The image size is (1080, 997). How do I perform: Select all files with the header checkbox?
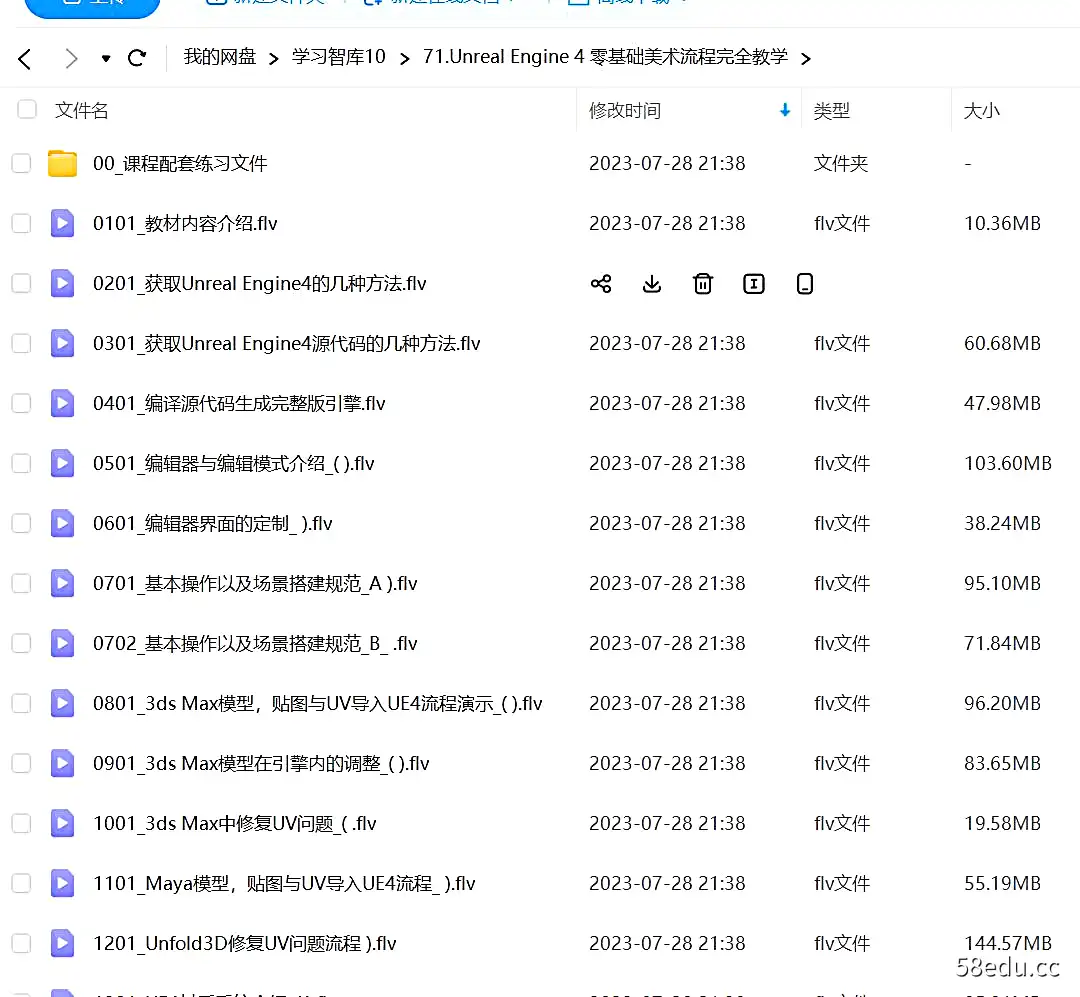coord(26,110)
